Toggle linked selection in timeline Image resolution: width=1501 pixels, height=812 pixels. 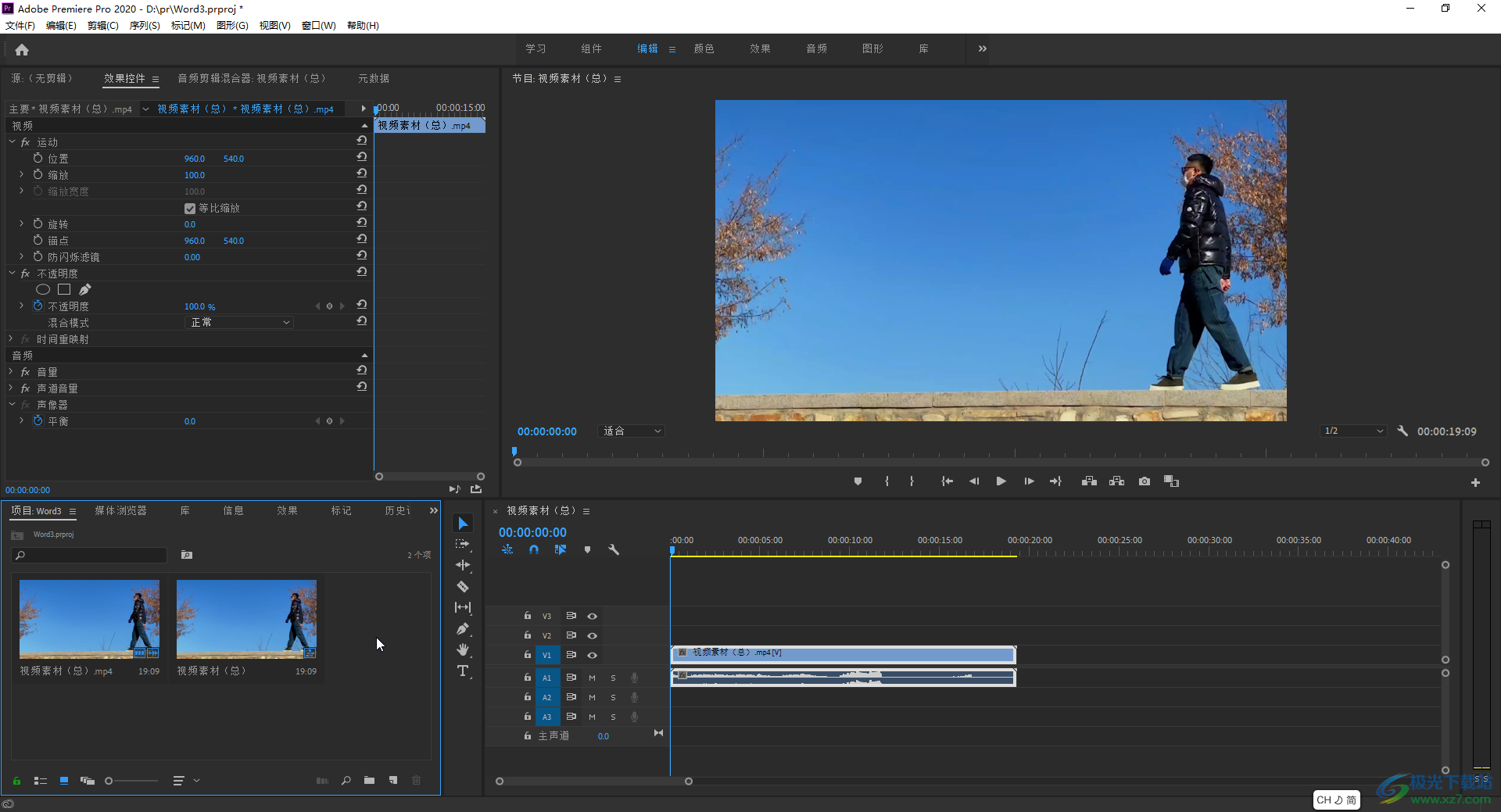coord(561,549)
